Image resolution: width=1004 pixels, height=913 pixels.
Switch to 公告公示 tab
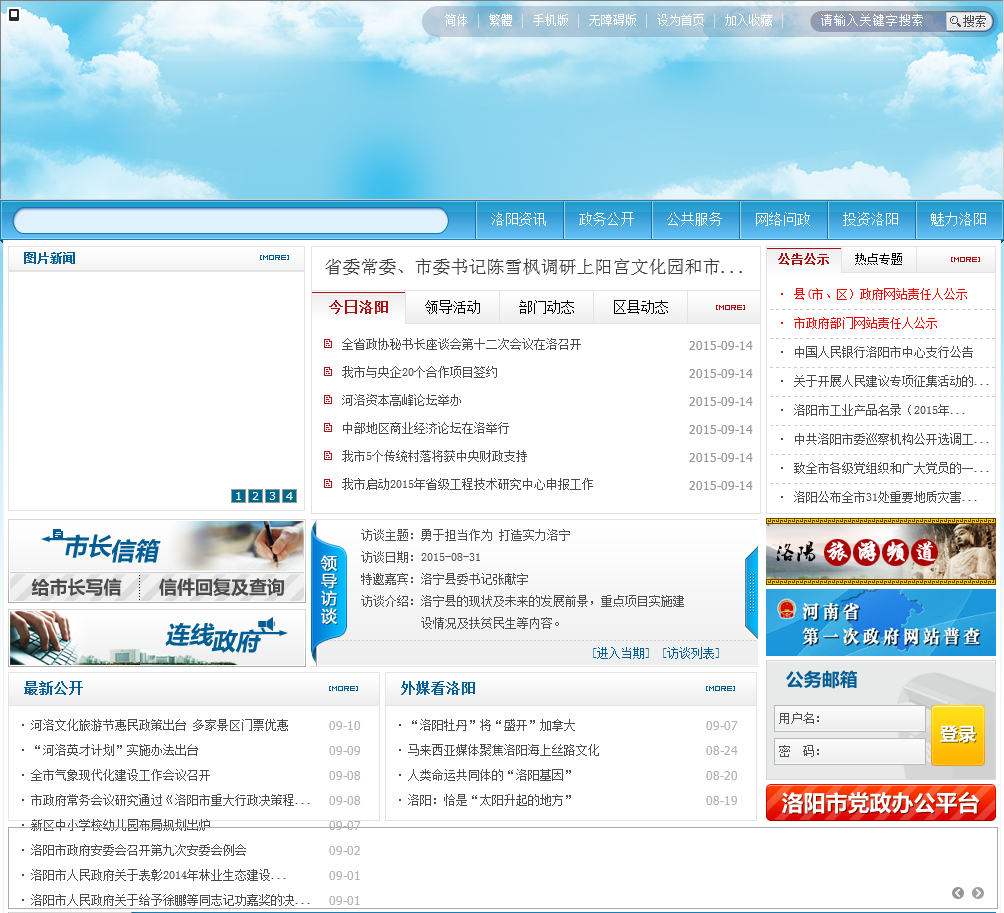point(804,259)
